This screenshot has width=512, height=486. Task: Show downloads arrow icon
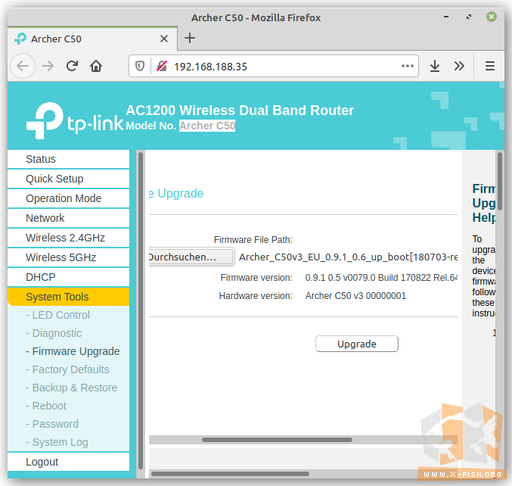(x=435, y=66)
